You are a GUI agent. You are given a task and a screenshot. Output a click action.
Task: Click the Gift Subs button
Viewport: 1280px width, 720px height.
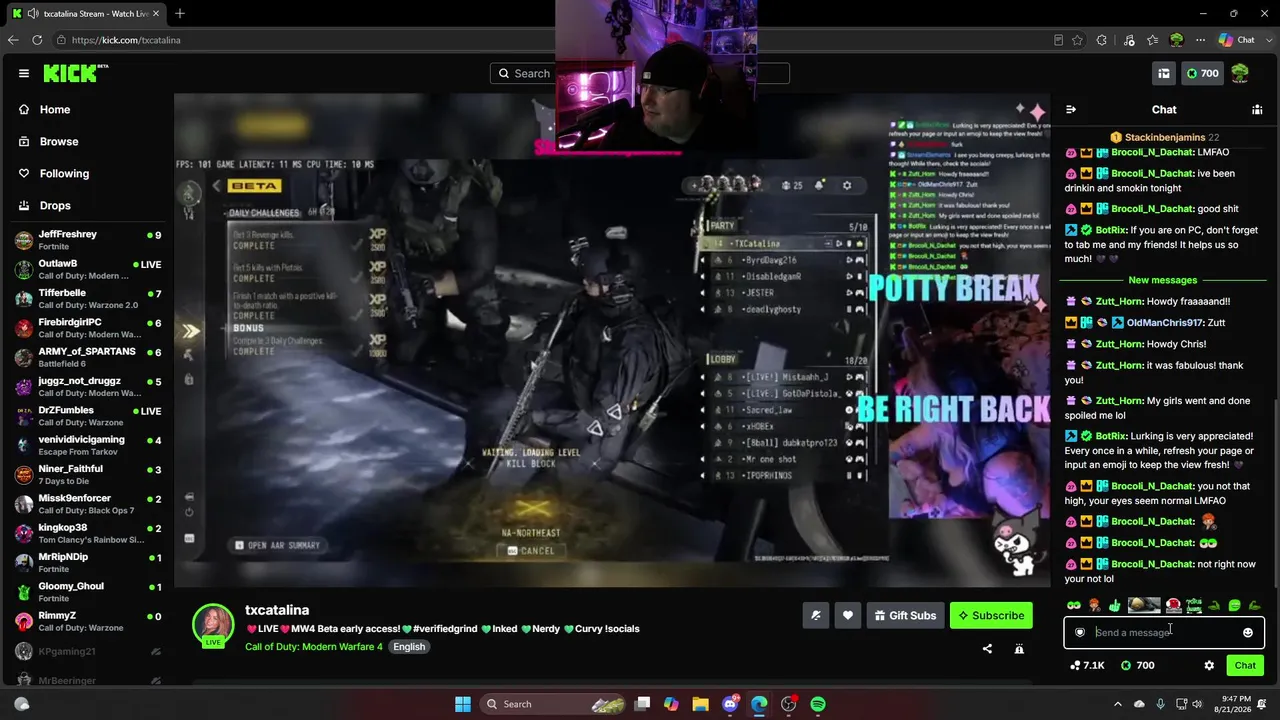pyautogui.click(x=903, y=615)
